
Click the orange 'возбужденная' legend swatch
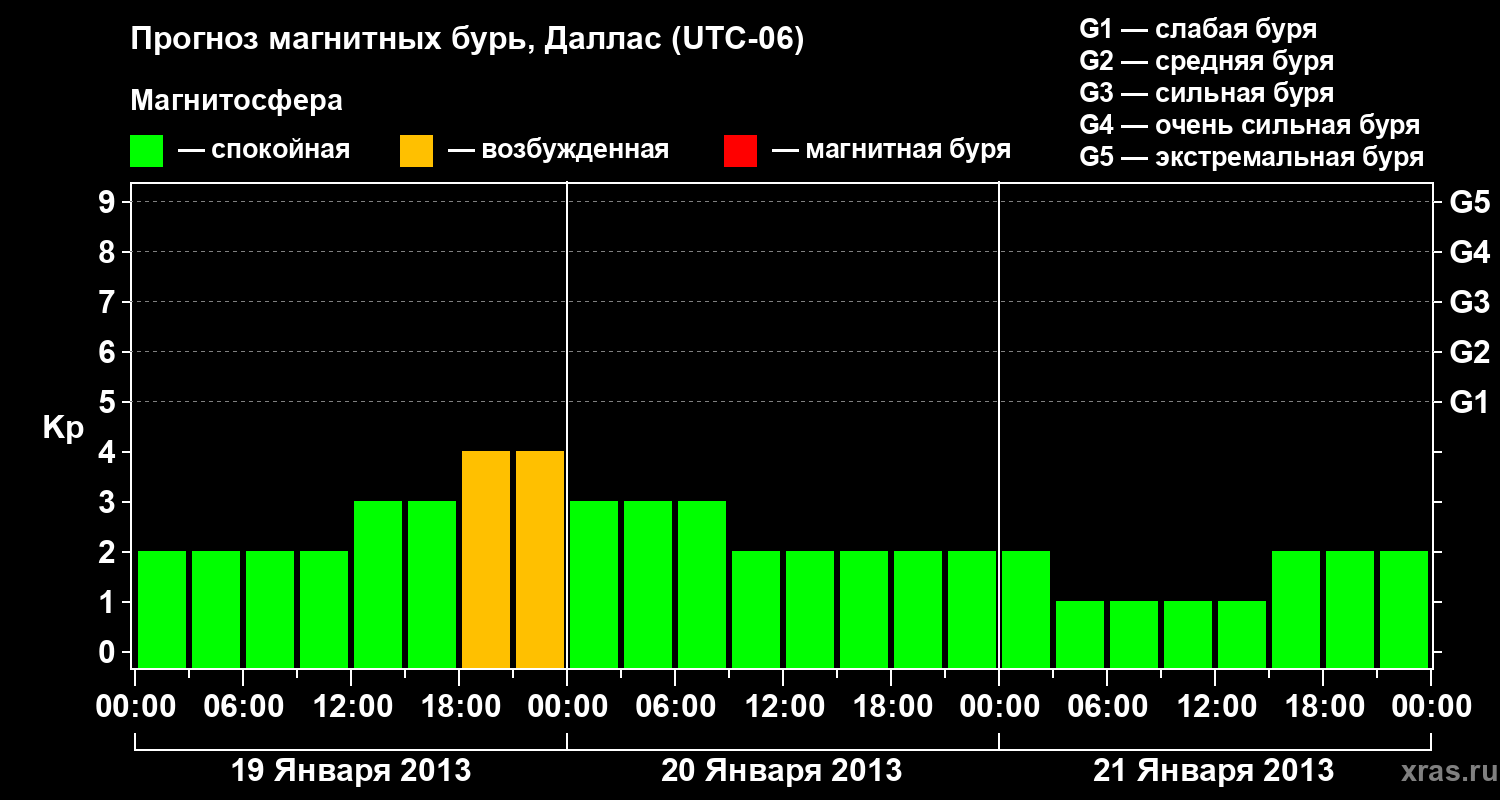pyautogui.click(x=416, y=151)
